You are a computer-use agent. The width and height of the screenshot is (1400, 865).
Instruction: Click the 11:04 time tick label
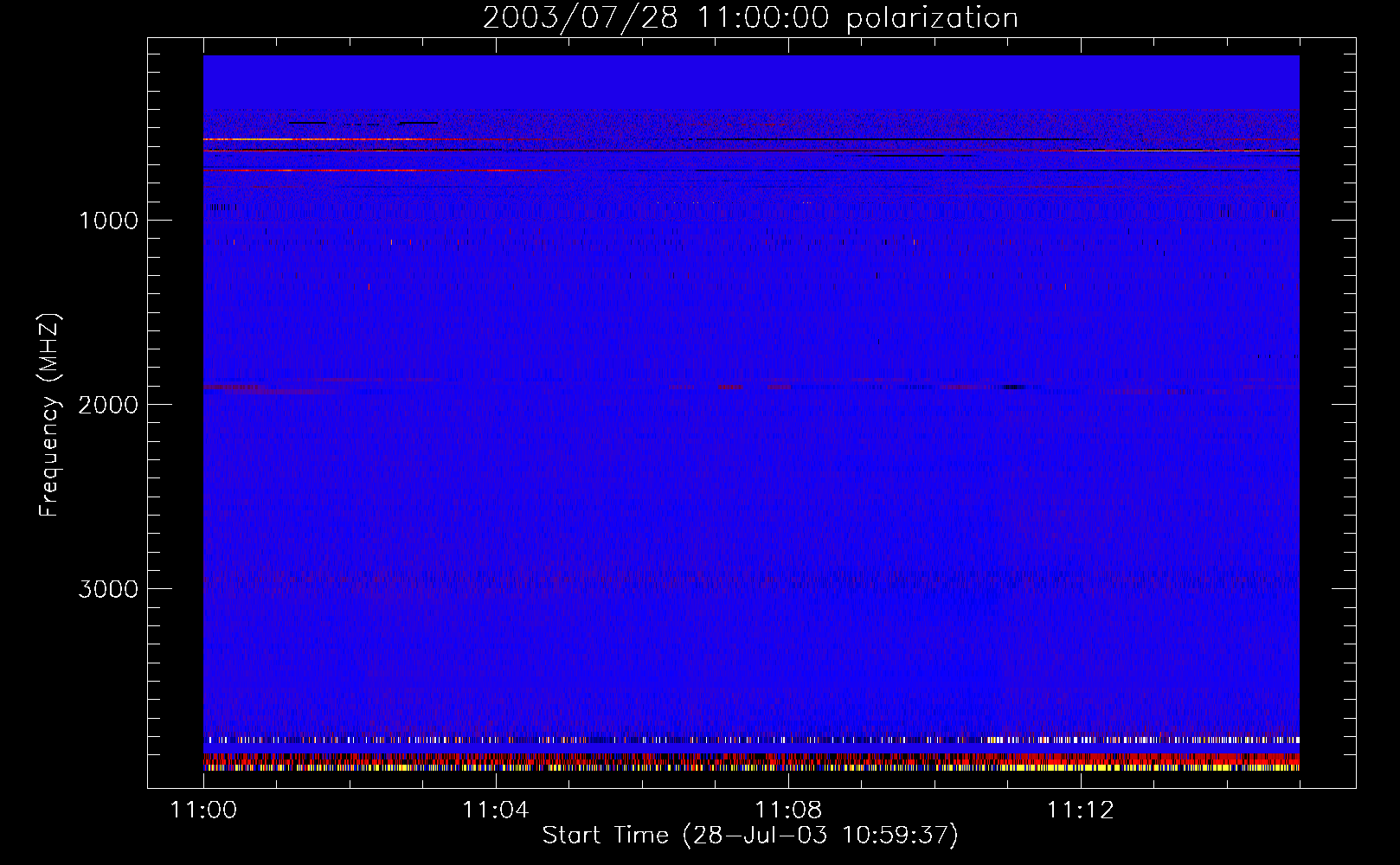coord(496,810)
